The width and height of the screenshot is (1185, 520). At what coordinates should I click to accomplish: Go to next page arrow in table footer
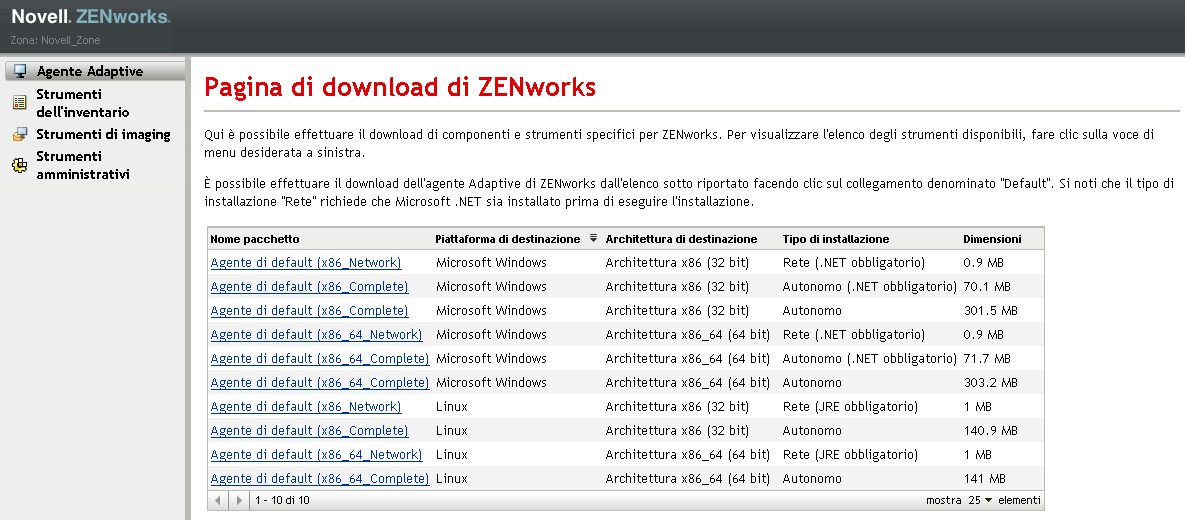tap(239, 500)
